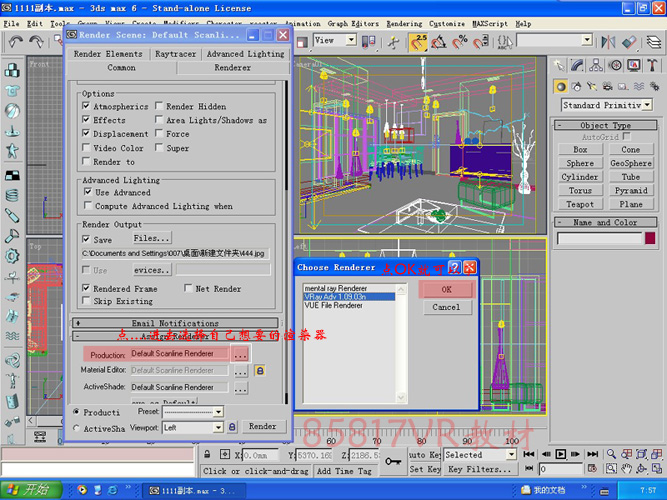Switch to the Utilities hammer panel
This screenshot has height=500, width=667.
(x=652, y=65)
